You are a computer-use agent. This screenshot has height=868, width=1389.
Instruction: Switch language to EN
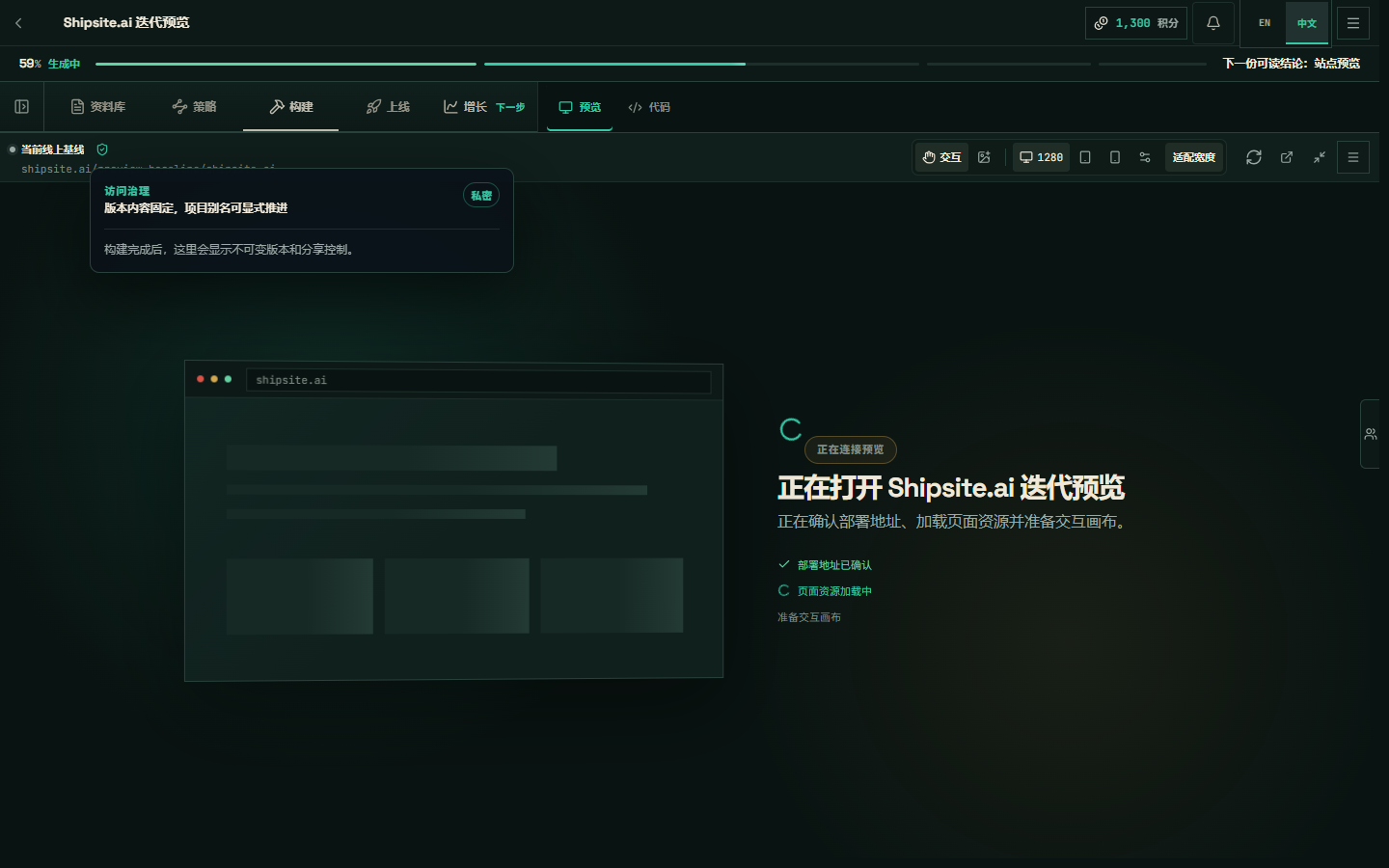1265,23
